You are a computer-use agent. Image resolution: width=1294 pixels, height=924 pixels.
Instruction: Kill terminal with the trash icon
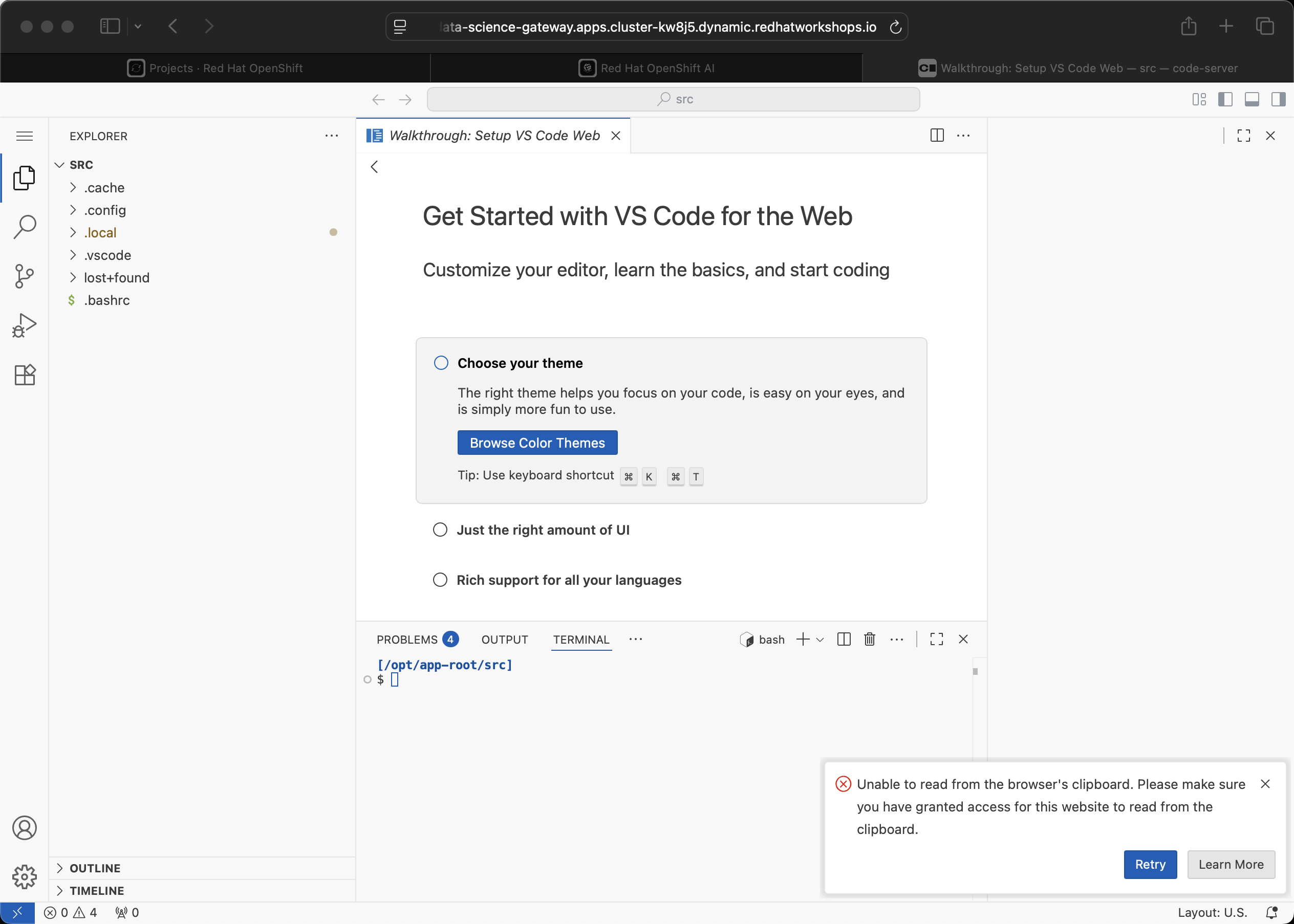(869, 640)
